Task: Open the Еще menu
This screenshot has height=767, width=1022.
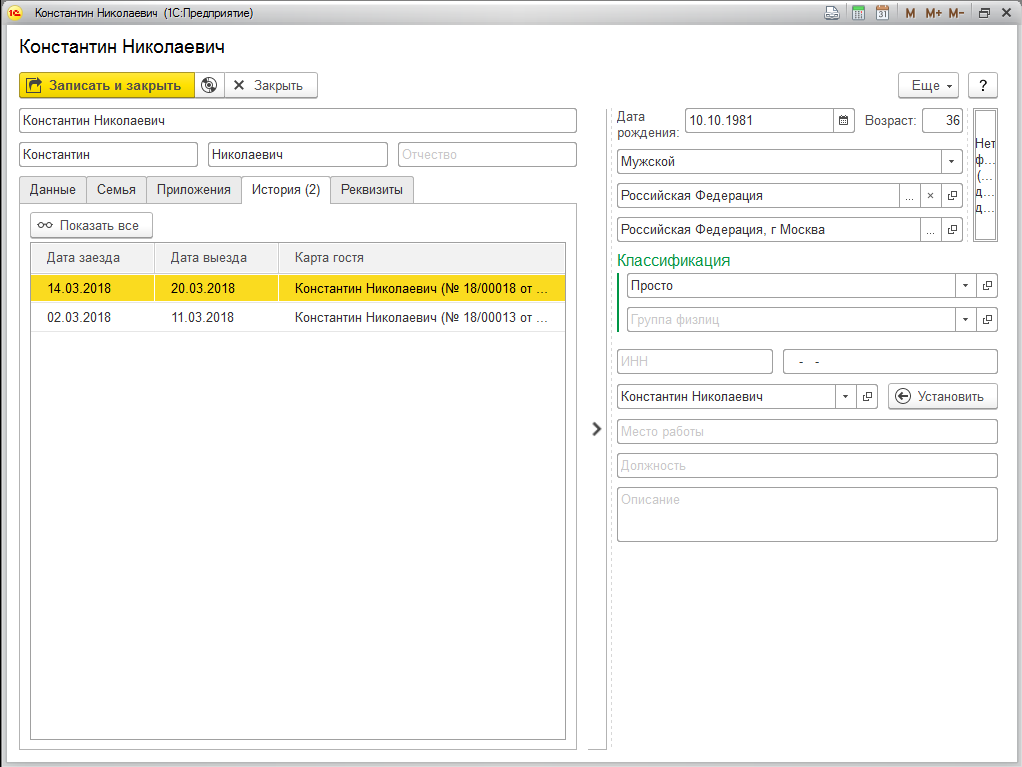Action: 929,85
